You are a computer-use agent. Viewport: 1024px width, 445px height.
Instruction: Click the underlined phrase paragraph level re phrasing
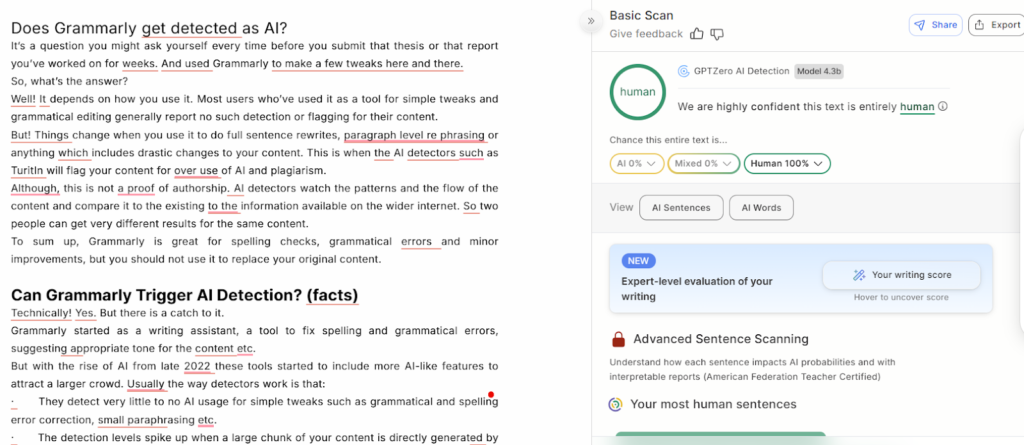[x=415, y=135]
